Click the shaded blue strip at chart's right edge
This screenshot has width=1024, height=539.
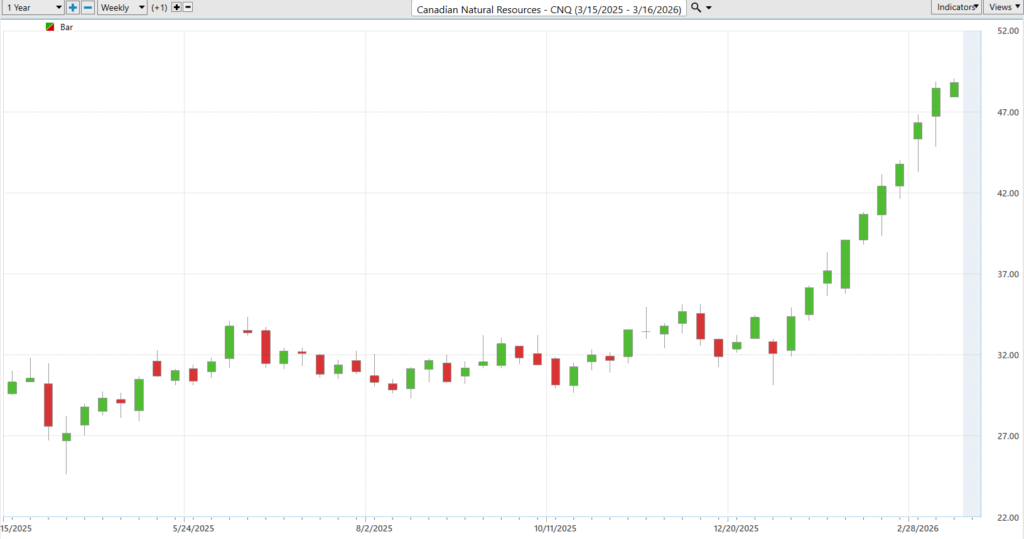(x=972, y=270)
